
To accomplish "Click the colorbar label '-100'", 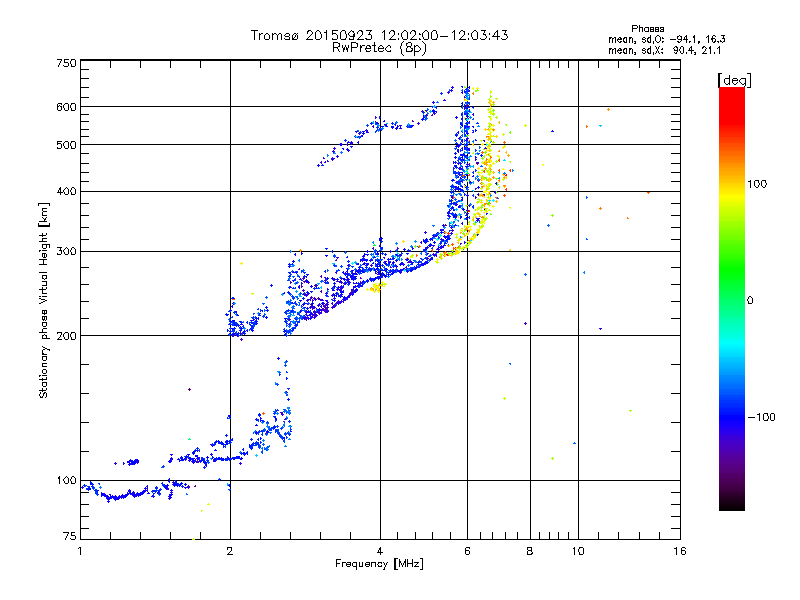I will click(761, 417).
